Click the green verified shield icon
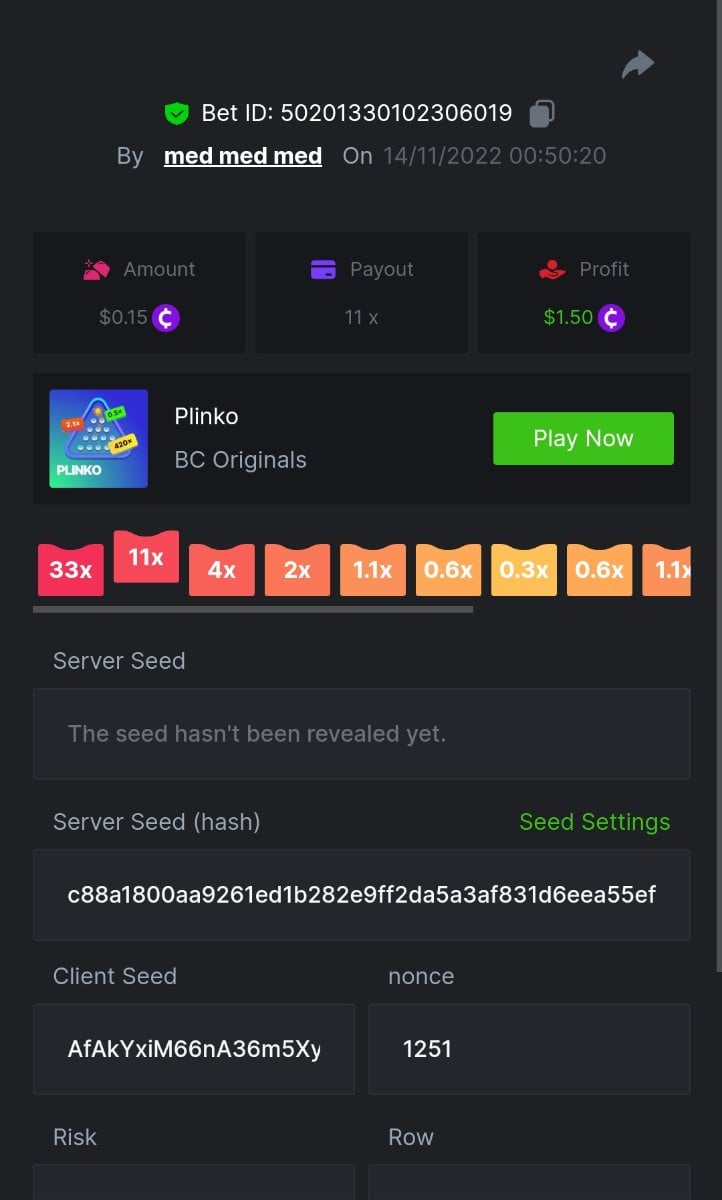722x1200 pixels. (x=177, y=114)
